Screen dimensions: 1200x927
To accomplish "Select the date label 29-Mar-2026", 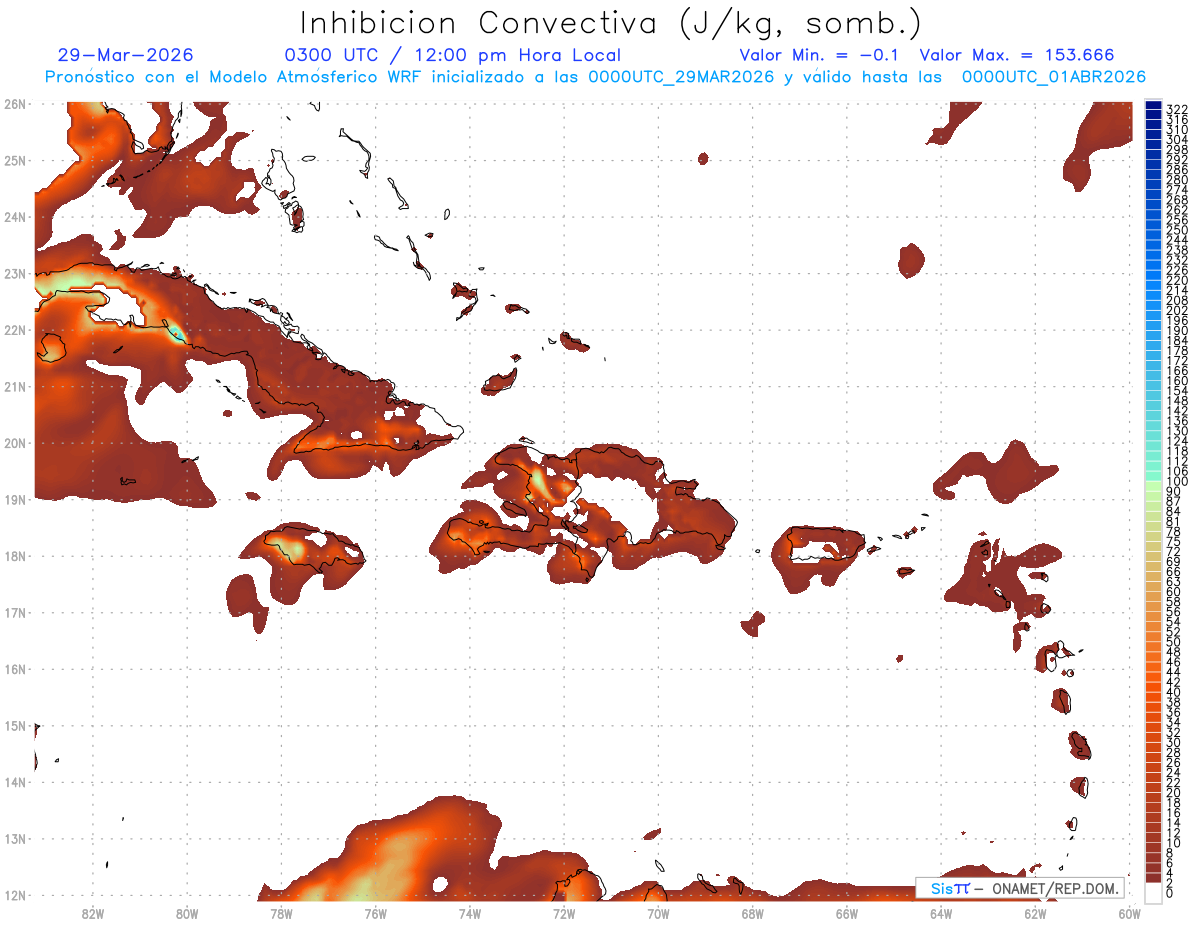I will point(126,55).
